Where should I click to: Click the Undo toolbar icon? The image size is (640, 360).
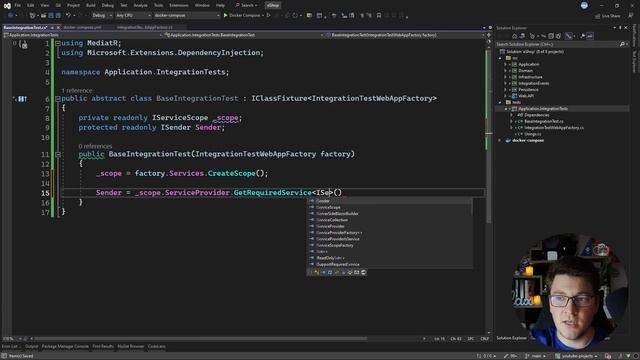pyautogui.click(x=68, y=16)
